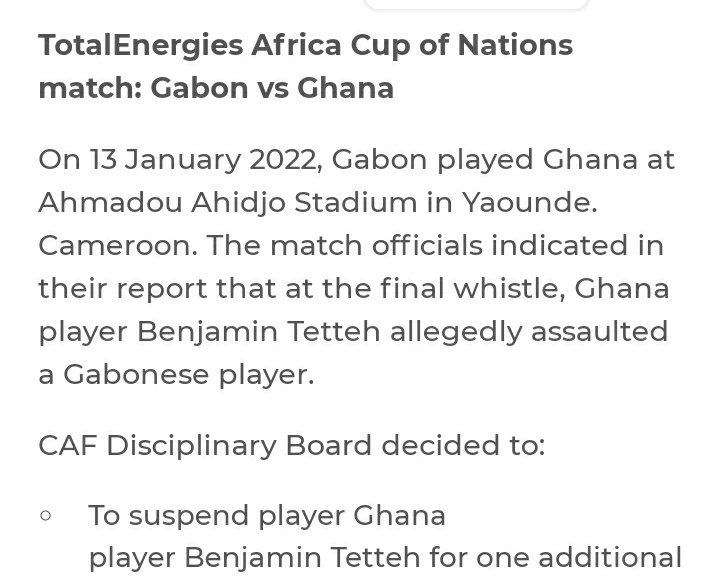The height and width of the screenshot is (580, 720).
Task: Click 'Gabon played Ghana at' in the first line
Action: [503, 161]
